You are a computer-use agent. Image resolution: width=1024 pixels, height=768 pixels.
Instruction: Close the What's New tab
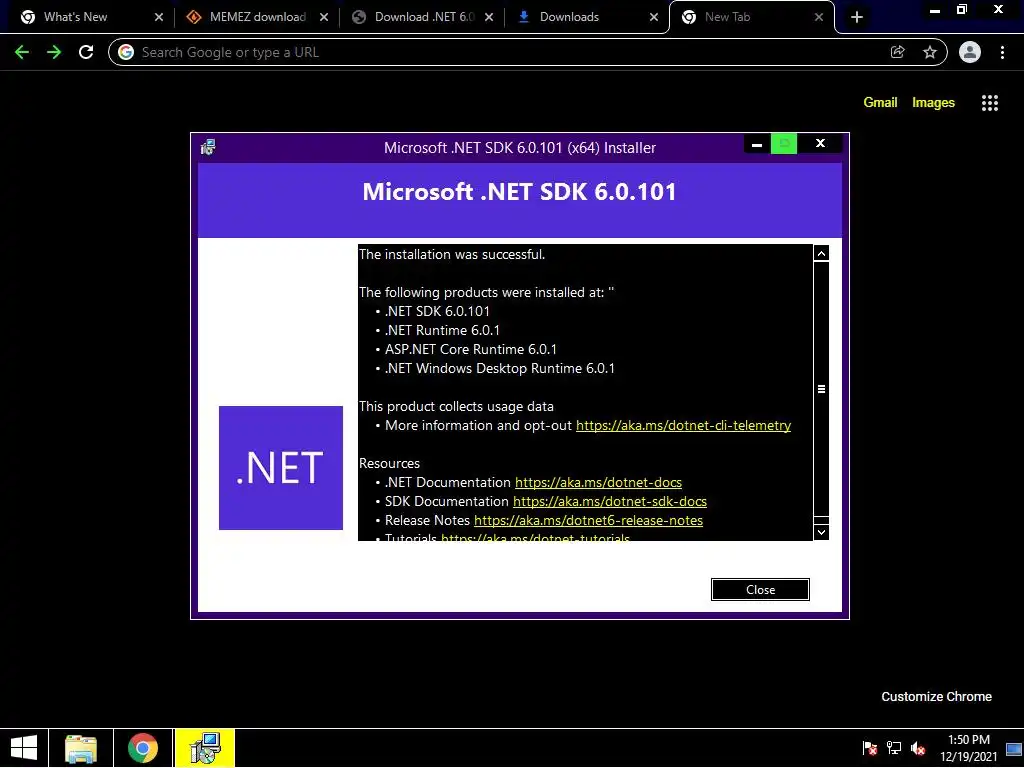159,17
